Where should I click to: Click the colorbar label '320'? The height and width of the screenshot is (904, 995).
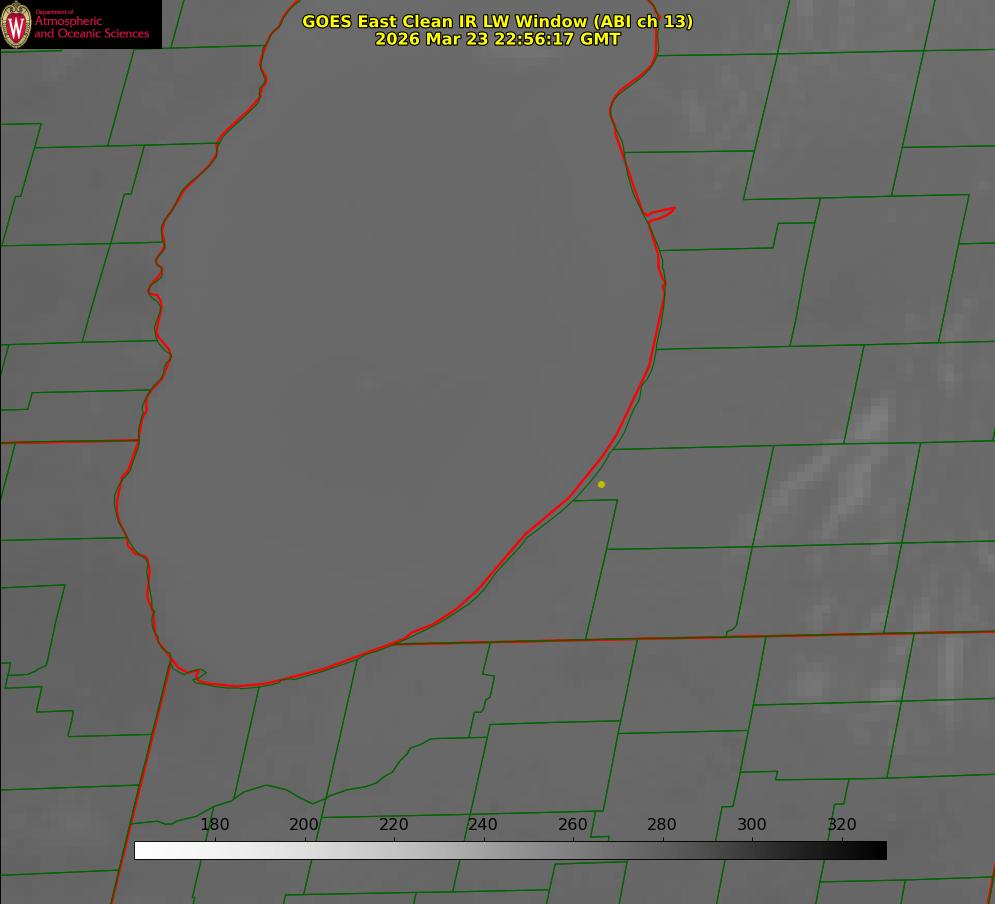pyautogui.click(x=842, y=824)
